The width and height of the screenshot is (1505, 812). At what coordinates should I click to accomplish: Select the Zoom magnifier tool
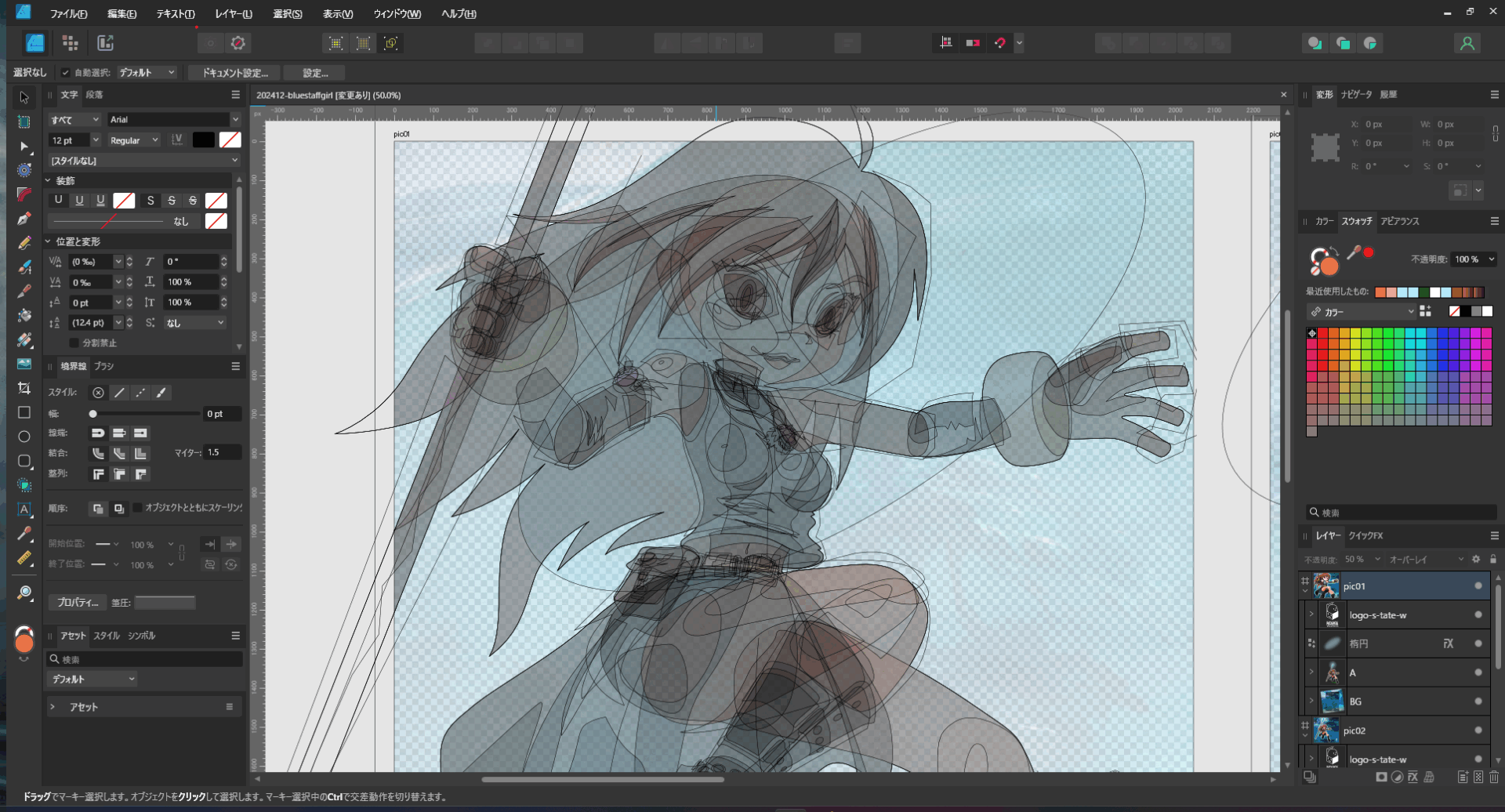[x=24, y=593]
